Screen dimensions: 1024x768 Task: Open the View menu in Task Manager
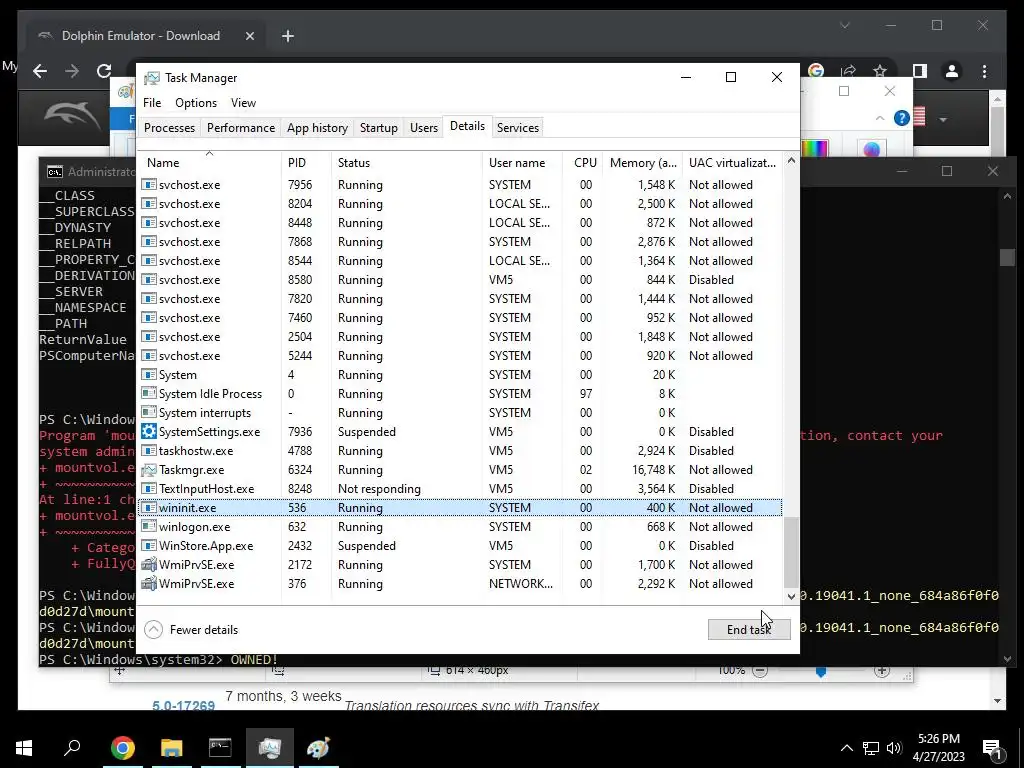[x=243, y=103]
